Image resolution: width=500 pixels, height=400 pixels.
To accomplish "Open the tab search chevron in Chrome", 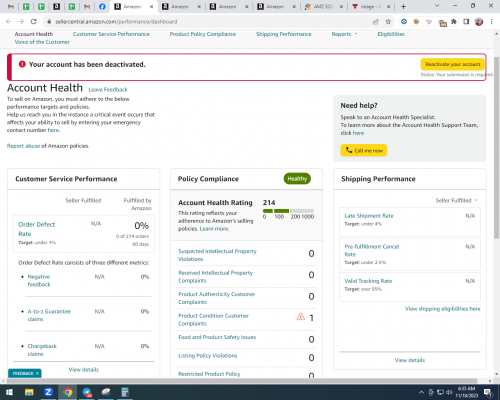I will click(x=437, y=6).
